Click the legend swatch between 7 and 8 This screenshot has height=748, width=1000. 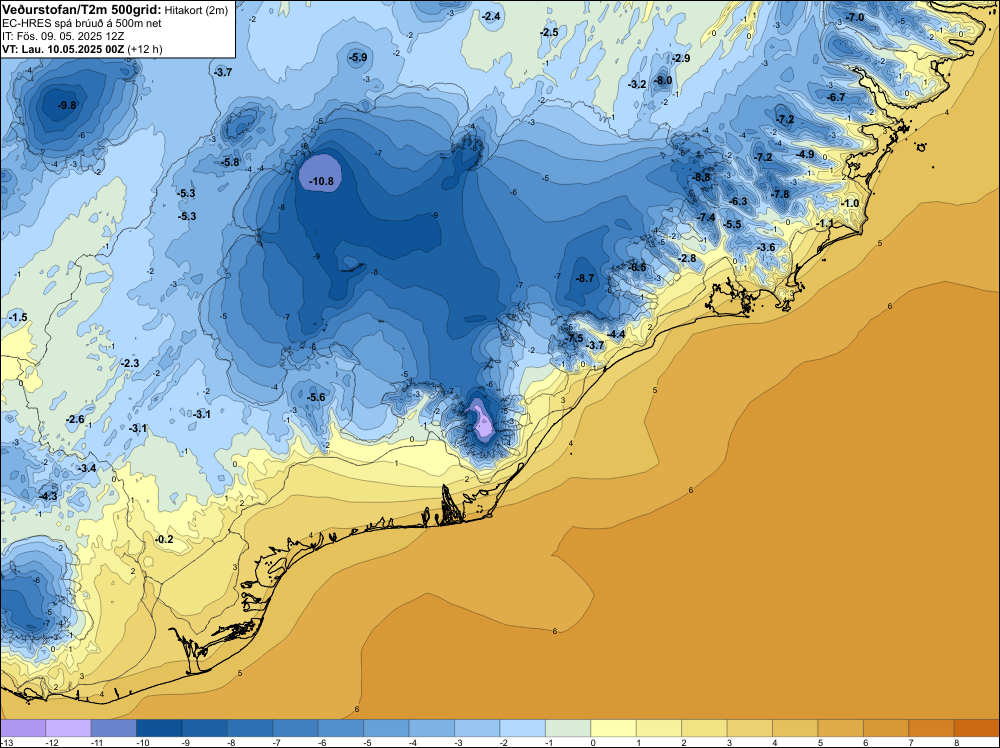(931, 728)
